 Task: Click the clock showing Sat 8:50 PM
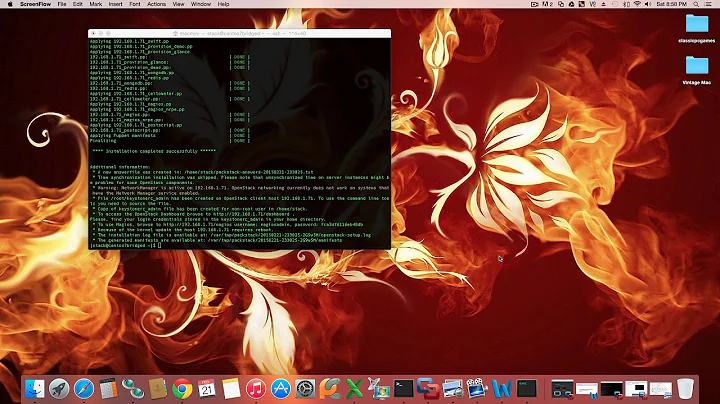671,4
